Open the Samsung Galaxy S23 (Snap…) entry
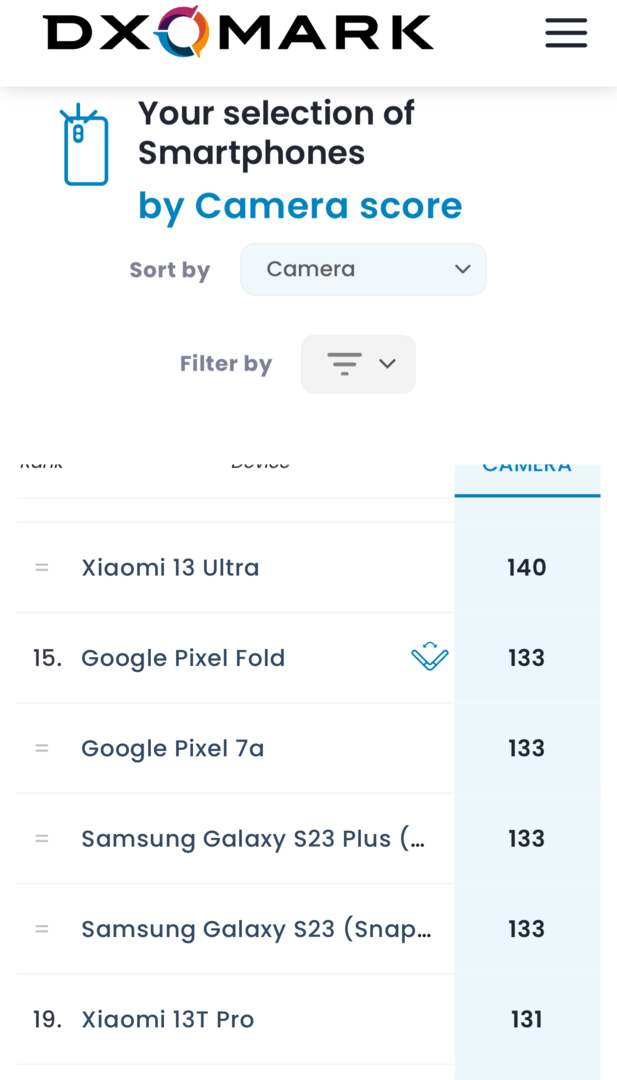The height and width of the screenshot is (1080, 617). [x=256, y=929]
